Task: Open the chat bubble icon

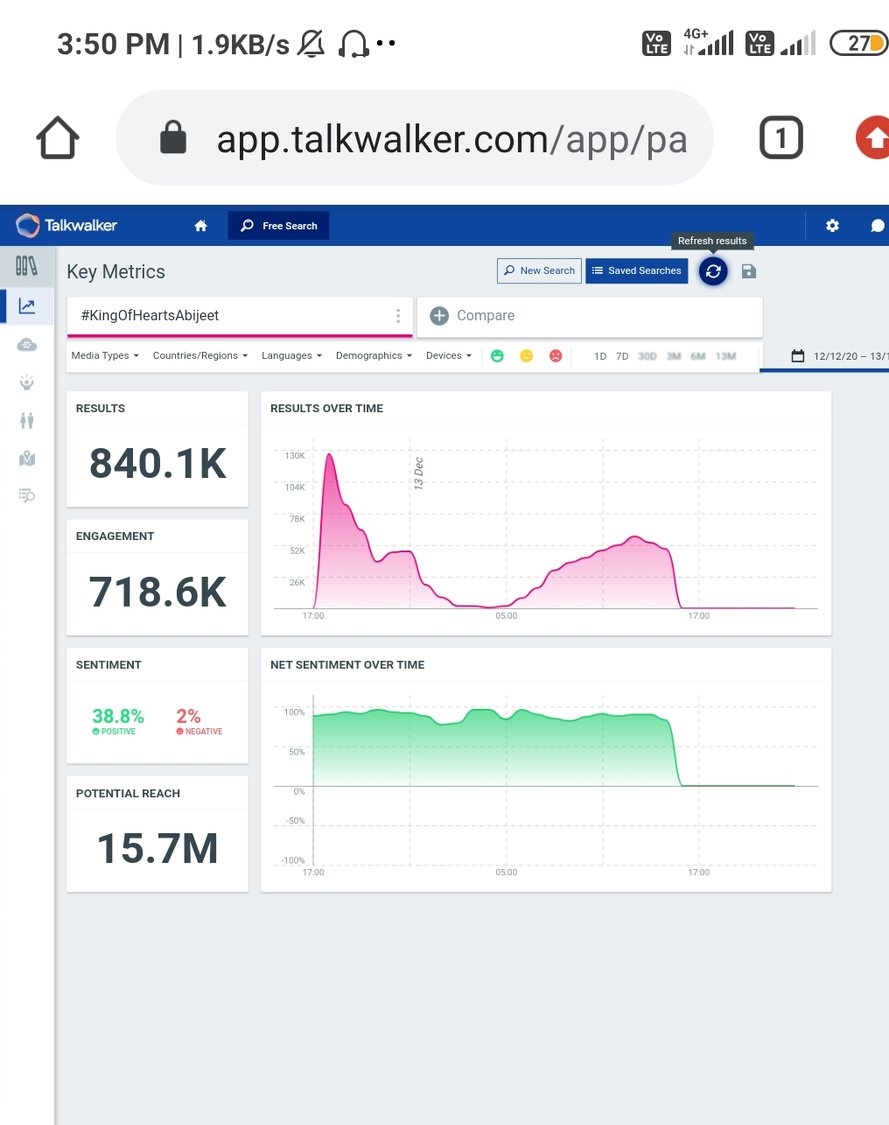Action: click(878, 226)
